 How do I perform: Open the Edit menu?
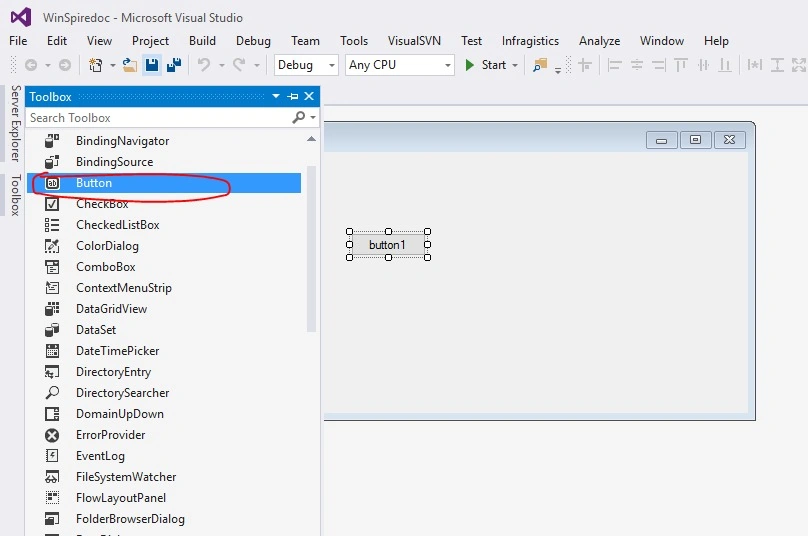coord(57,41)
